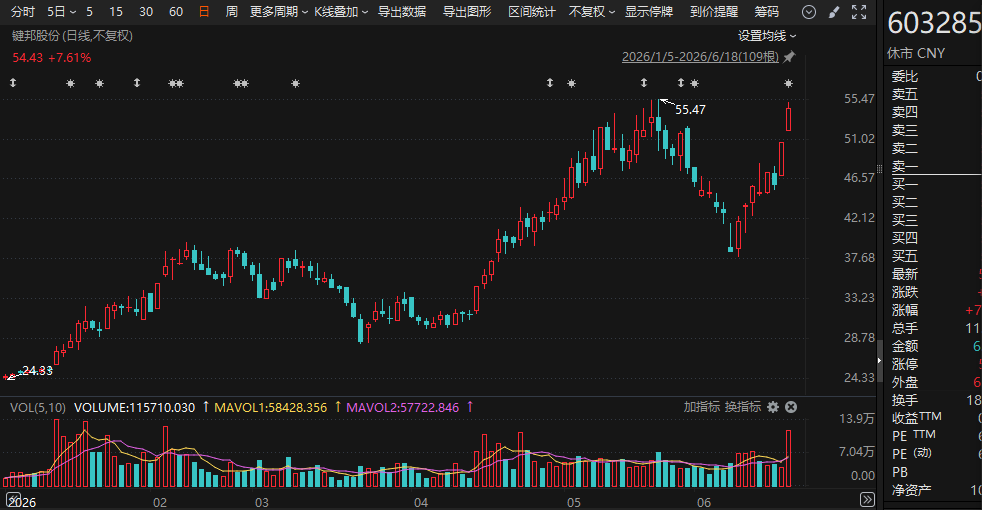The width and height of the screenshot is (982, 510).
Task: Click 加指标 to add an indicator
Action: (x=701, y=407)
